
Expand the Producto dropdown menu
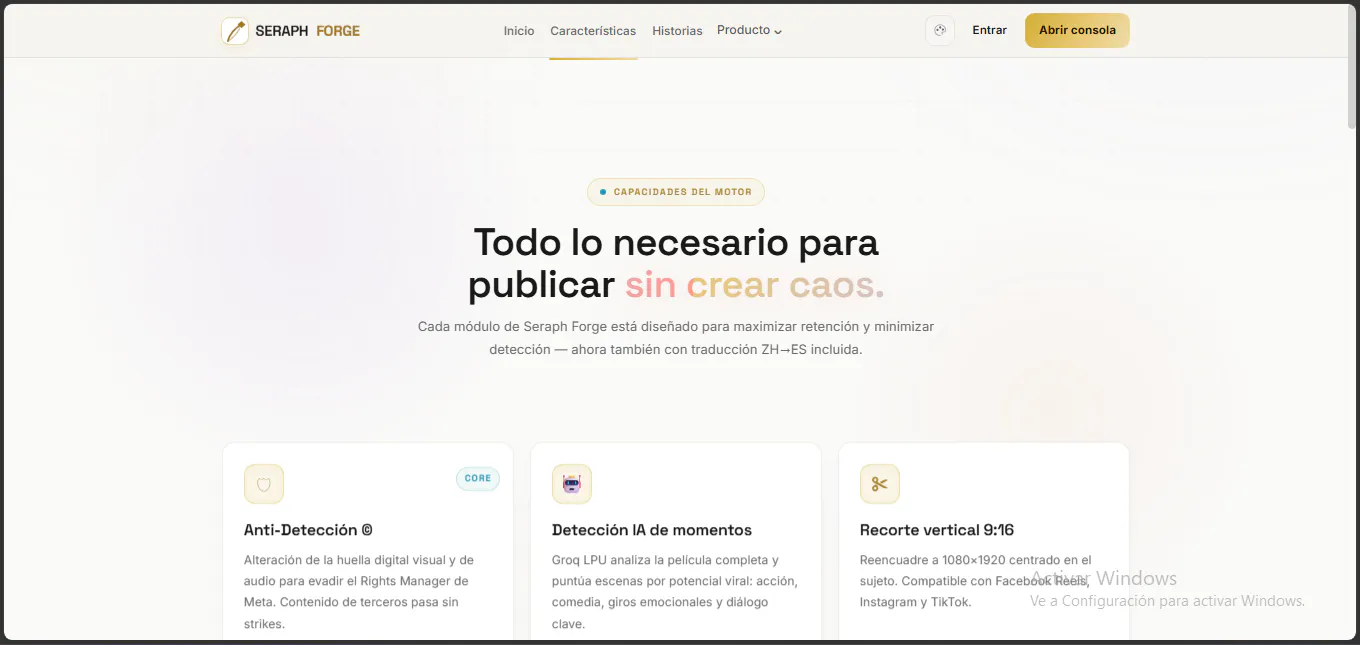point(749,30)
